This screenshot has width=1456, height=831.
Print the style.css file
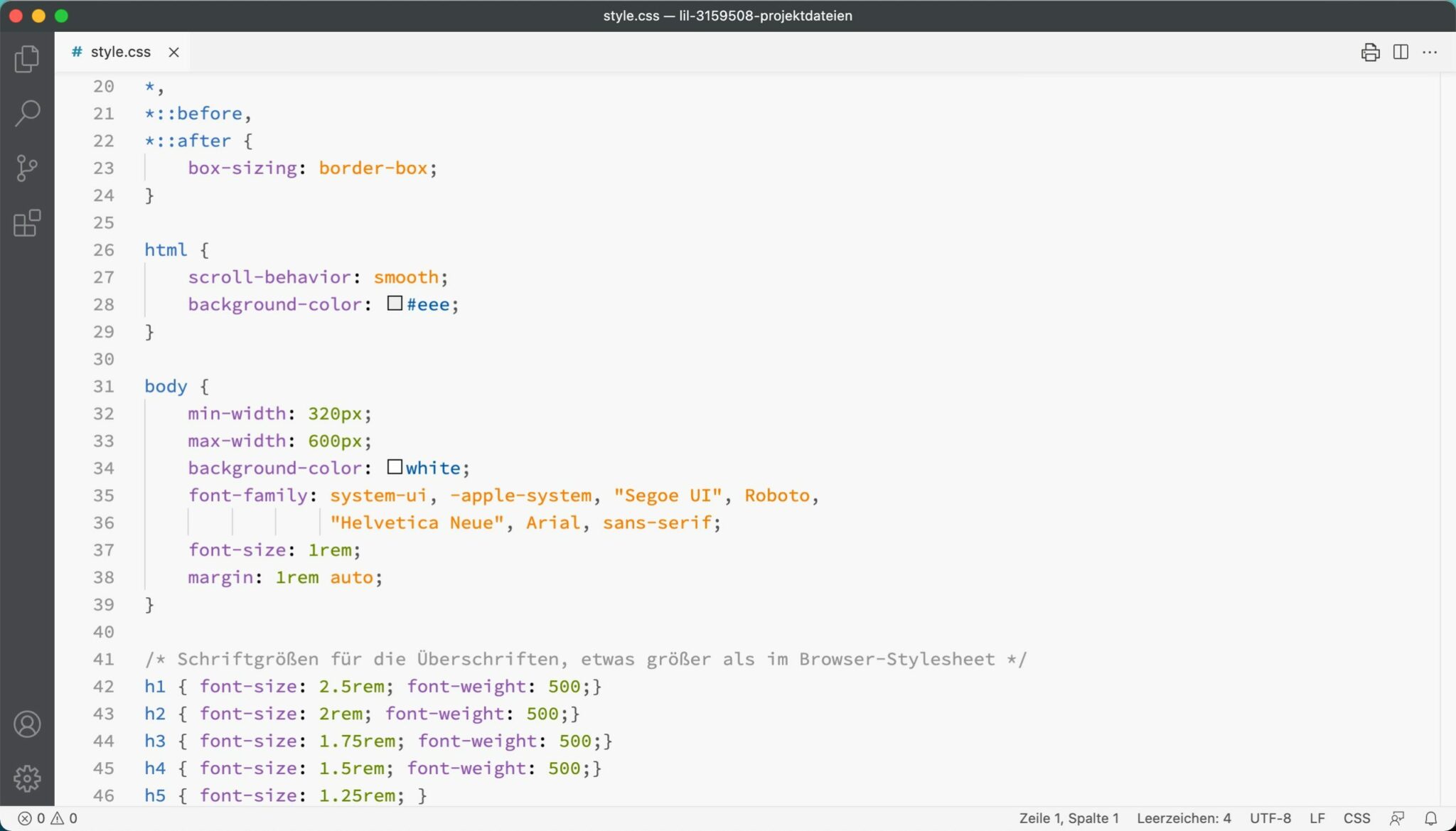[x=1369, y=52]
